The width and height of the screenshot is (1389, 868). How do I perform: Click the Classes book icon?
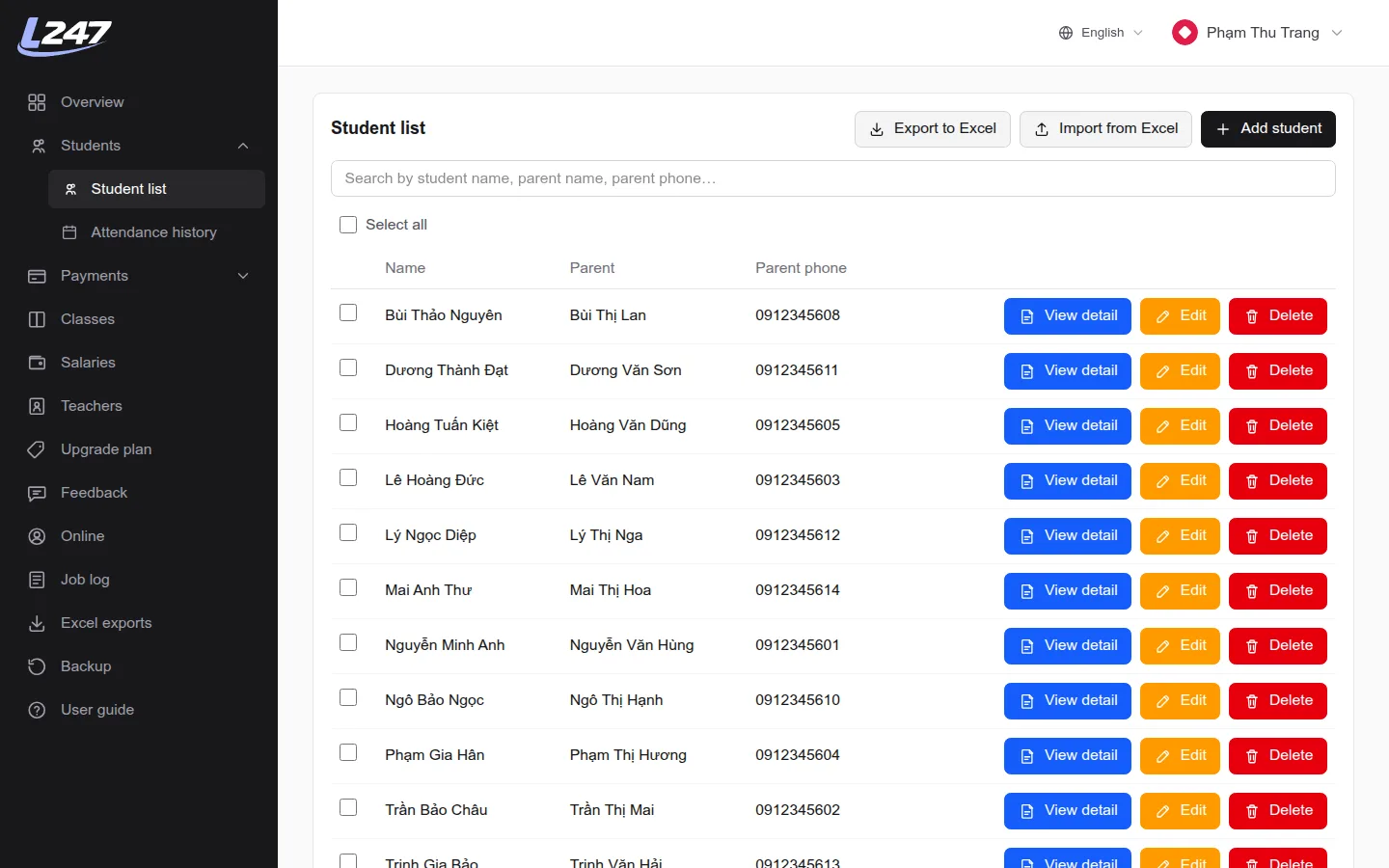37,319
